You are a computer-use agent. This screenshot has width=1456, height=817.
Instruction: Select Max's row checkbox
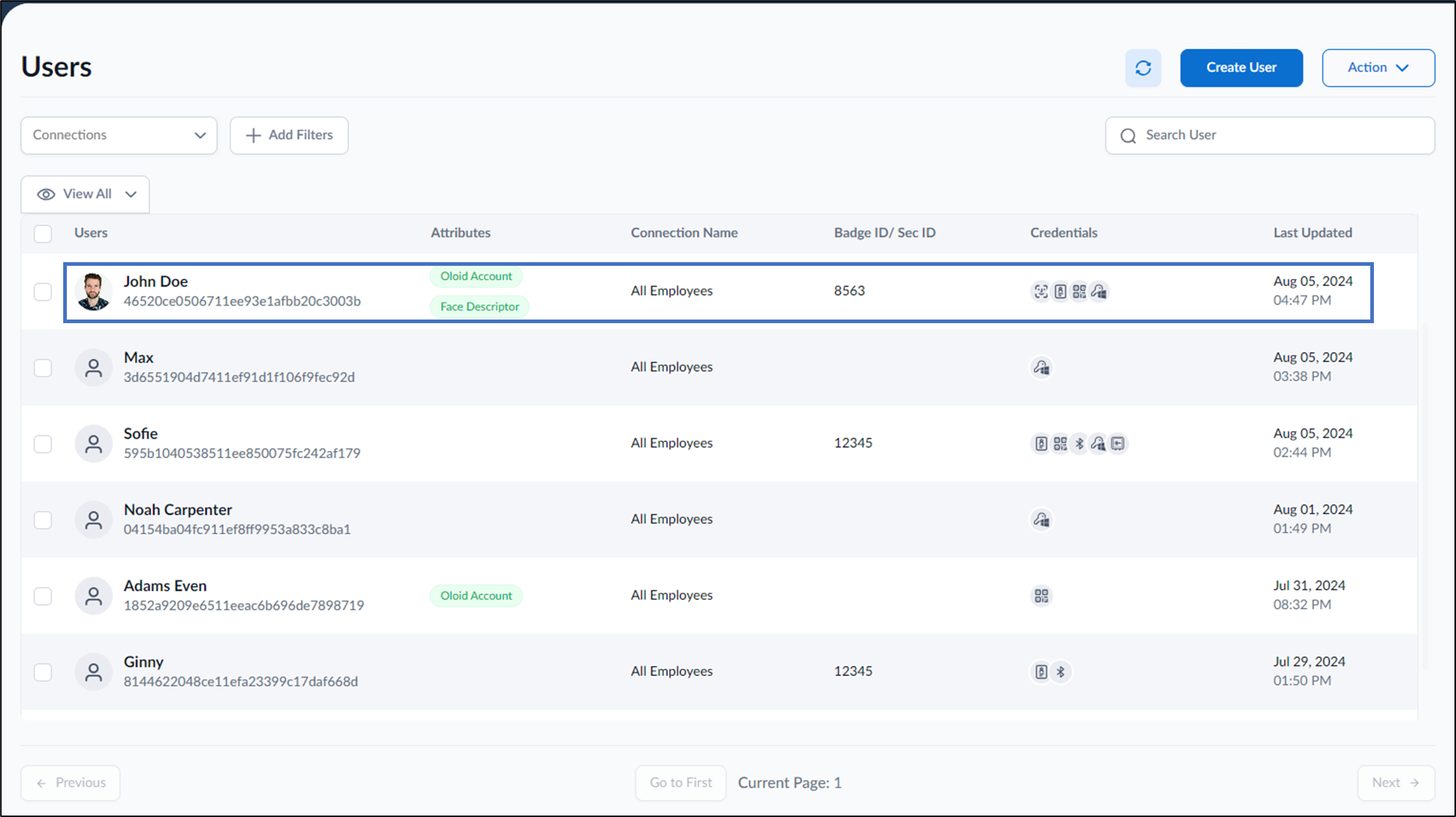[x=43, y=367]
